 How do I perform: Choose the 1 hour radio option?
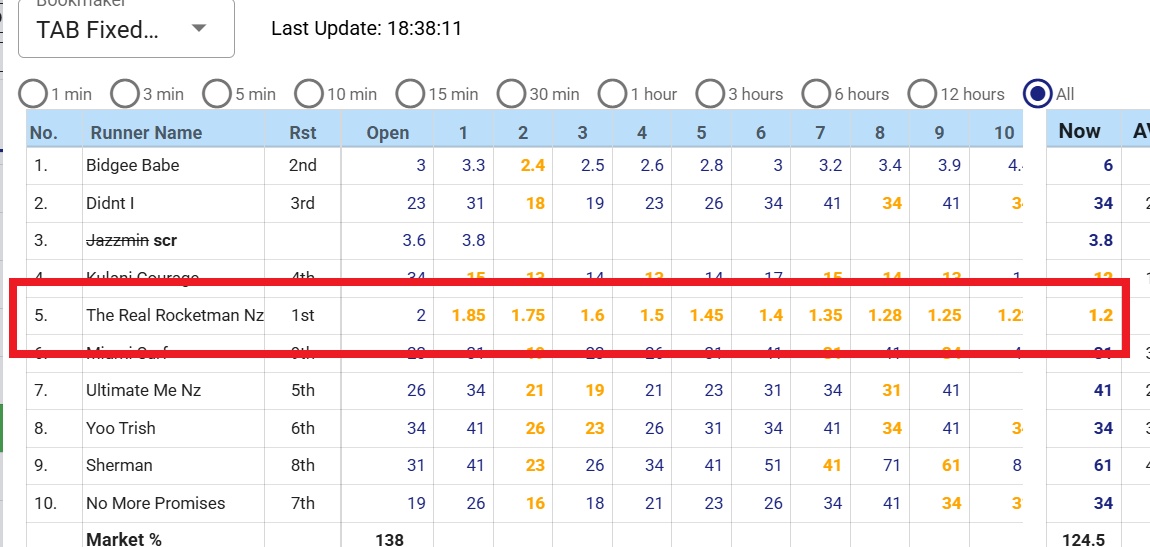click(x=613, y=94)
